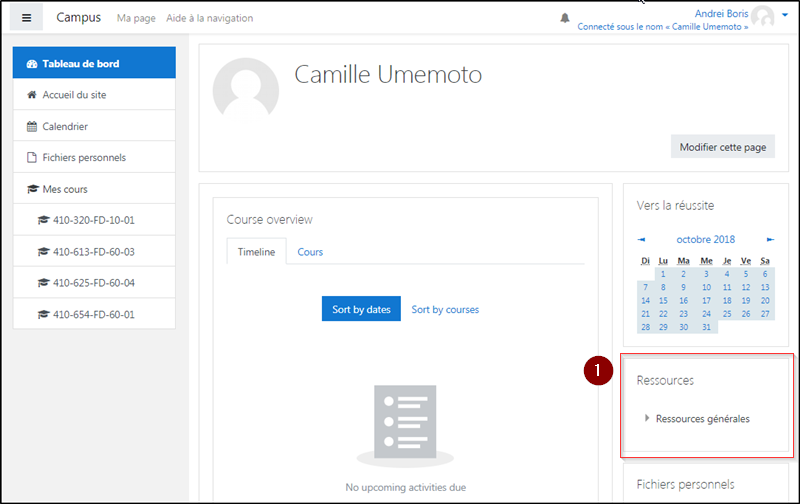
Task: Open the notifications bell icon
Action: [565, 18]
